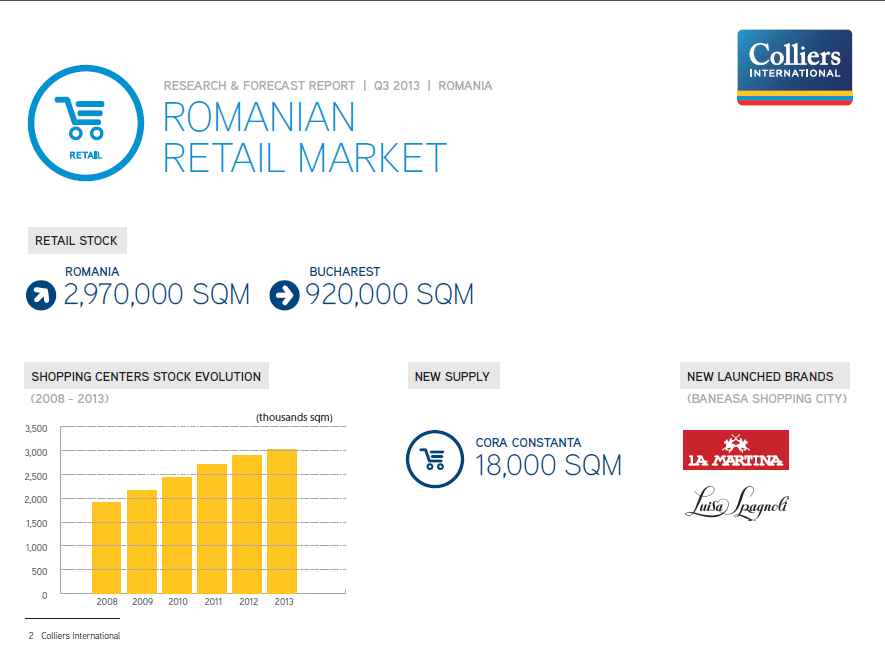Viewport: 885px width, 665px height.
Task: Select the CORA CONSTANTA label
Action: point(528,443)
